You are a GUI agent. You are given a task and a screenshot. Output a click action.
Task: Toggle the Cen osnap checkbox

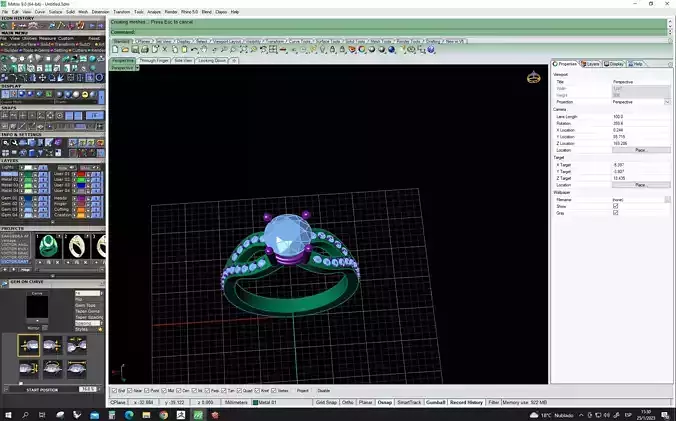pyautogui.click(x=178, y=390)
